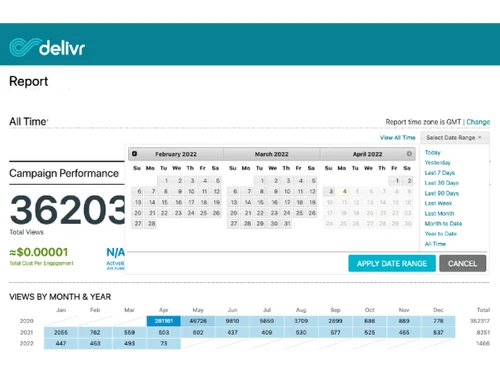This screenshot has width=500, height=375.
Task: Select the Last 7 Days preset
Action: click(440, 173)
